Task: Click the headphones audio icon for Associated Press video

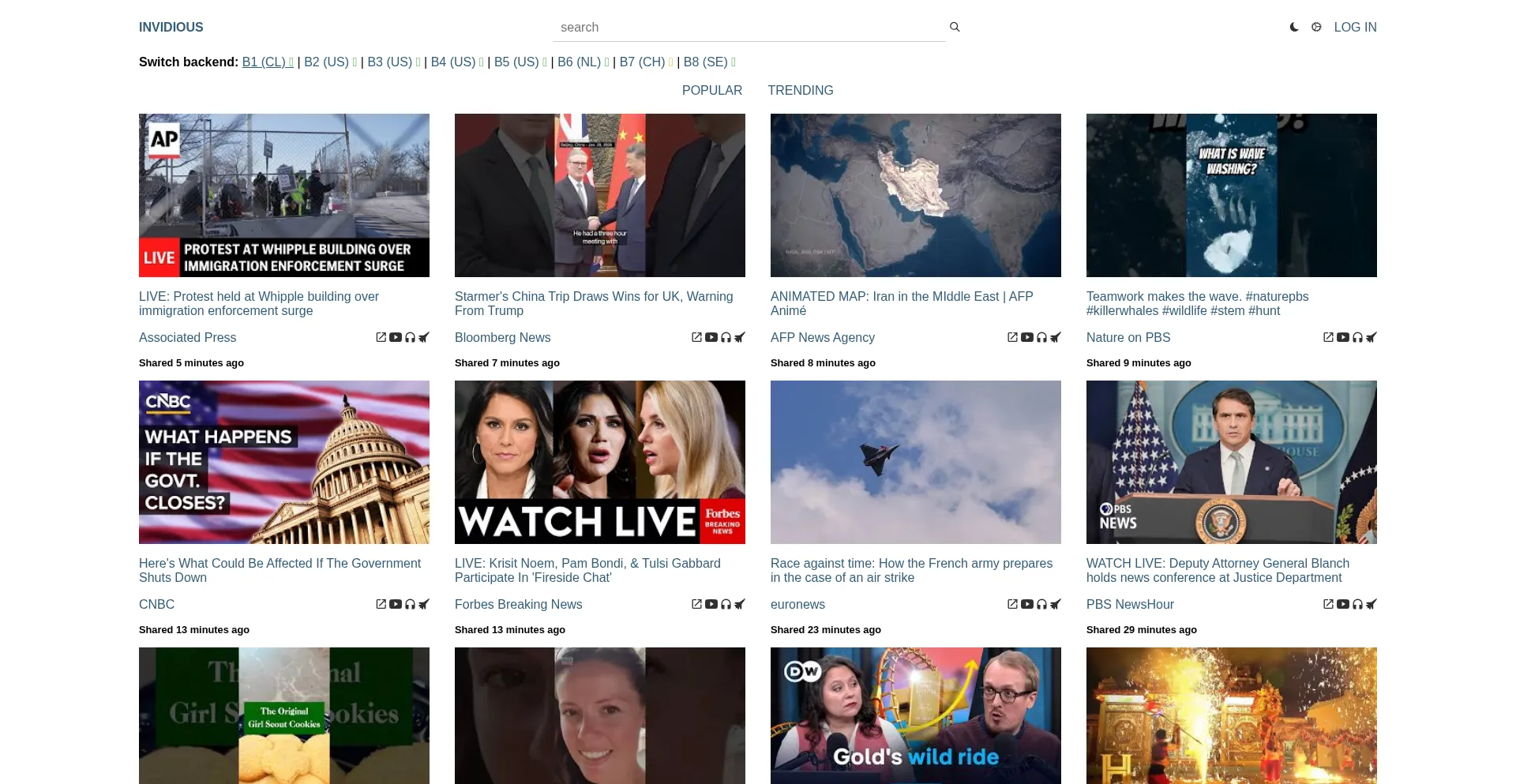Action: point(410,337)
